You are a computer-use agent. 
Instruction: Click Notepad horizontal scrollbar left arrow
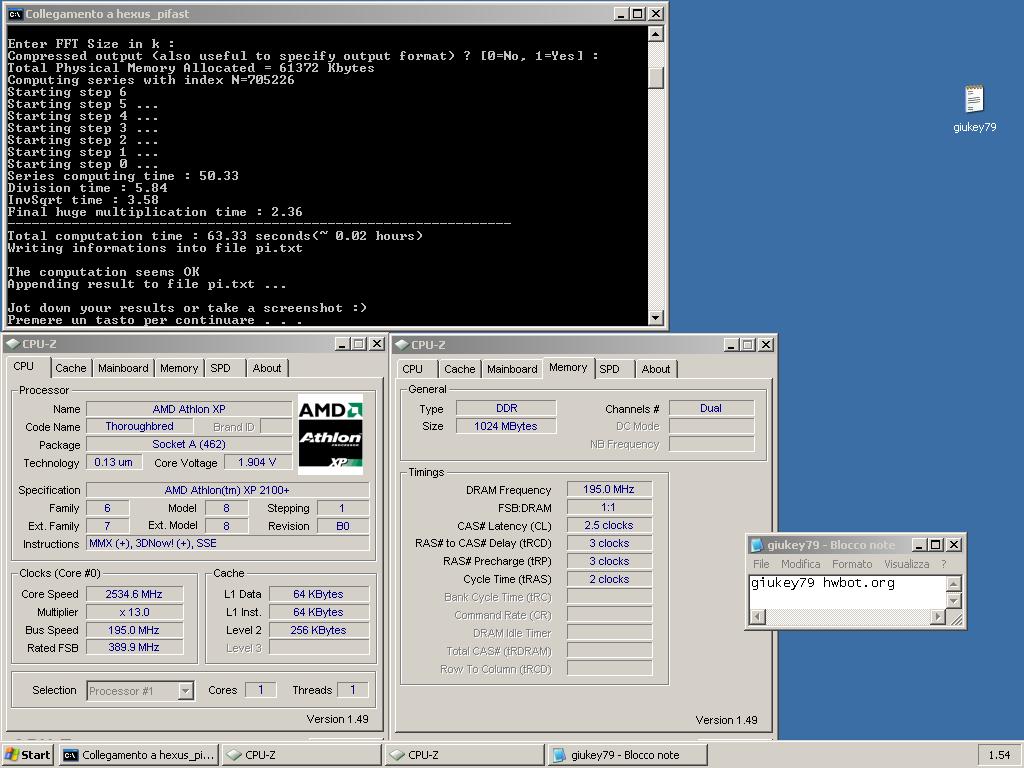(758, 616)
